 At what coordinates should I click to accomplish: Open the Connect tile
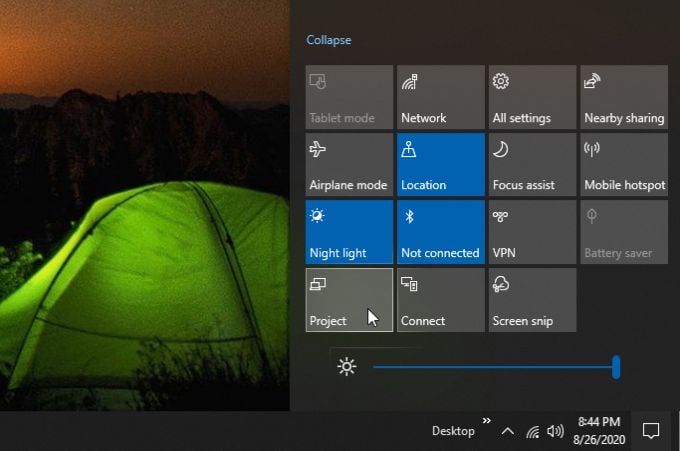[x=441, y=300]
